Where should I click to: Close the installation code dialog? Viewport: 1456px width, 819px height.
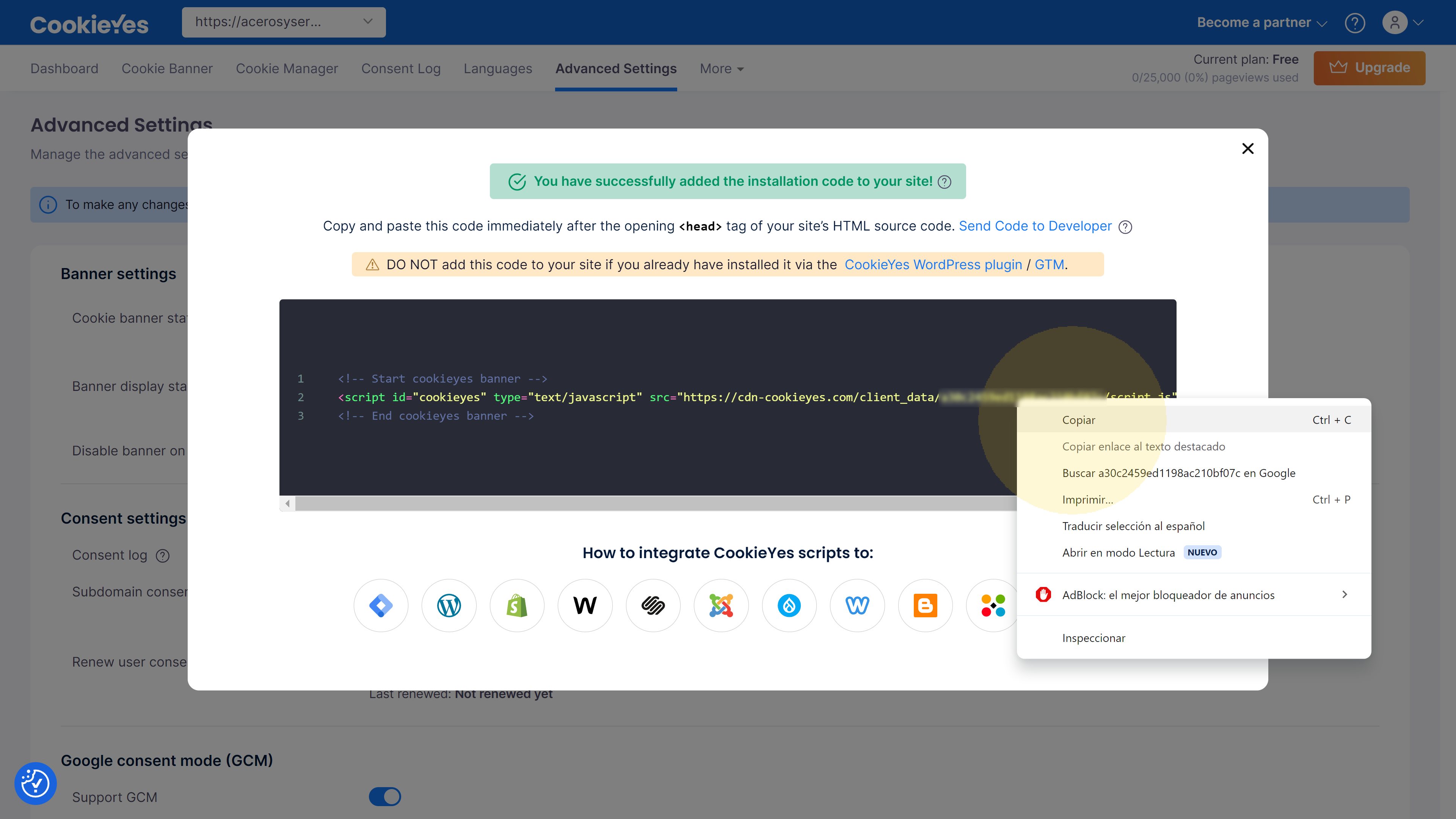[1248, 149]
